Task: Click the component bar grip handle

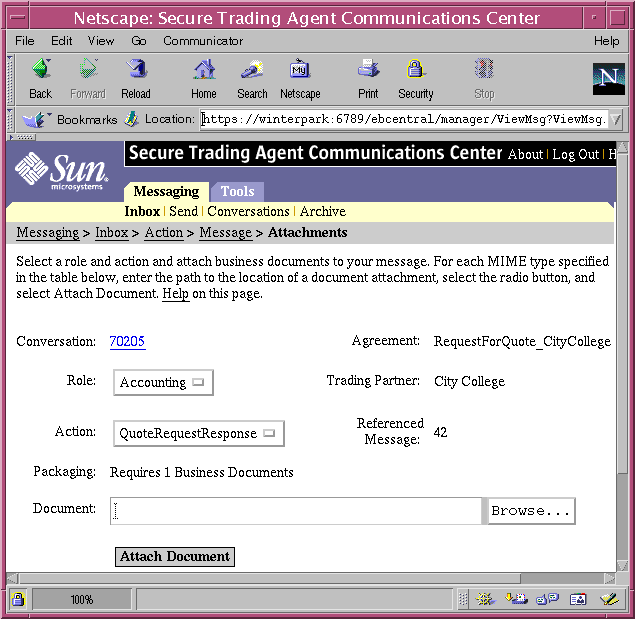Action: pos(462,599)
